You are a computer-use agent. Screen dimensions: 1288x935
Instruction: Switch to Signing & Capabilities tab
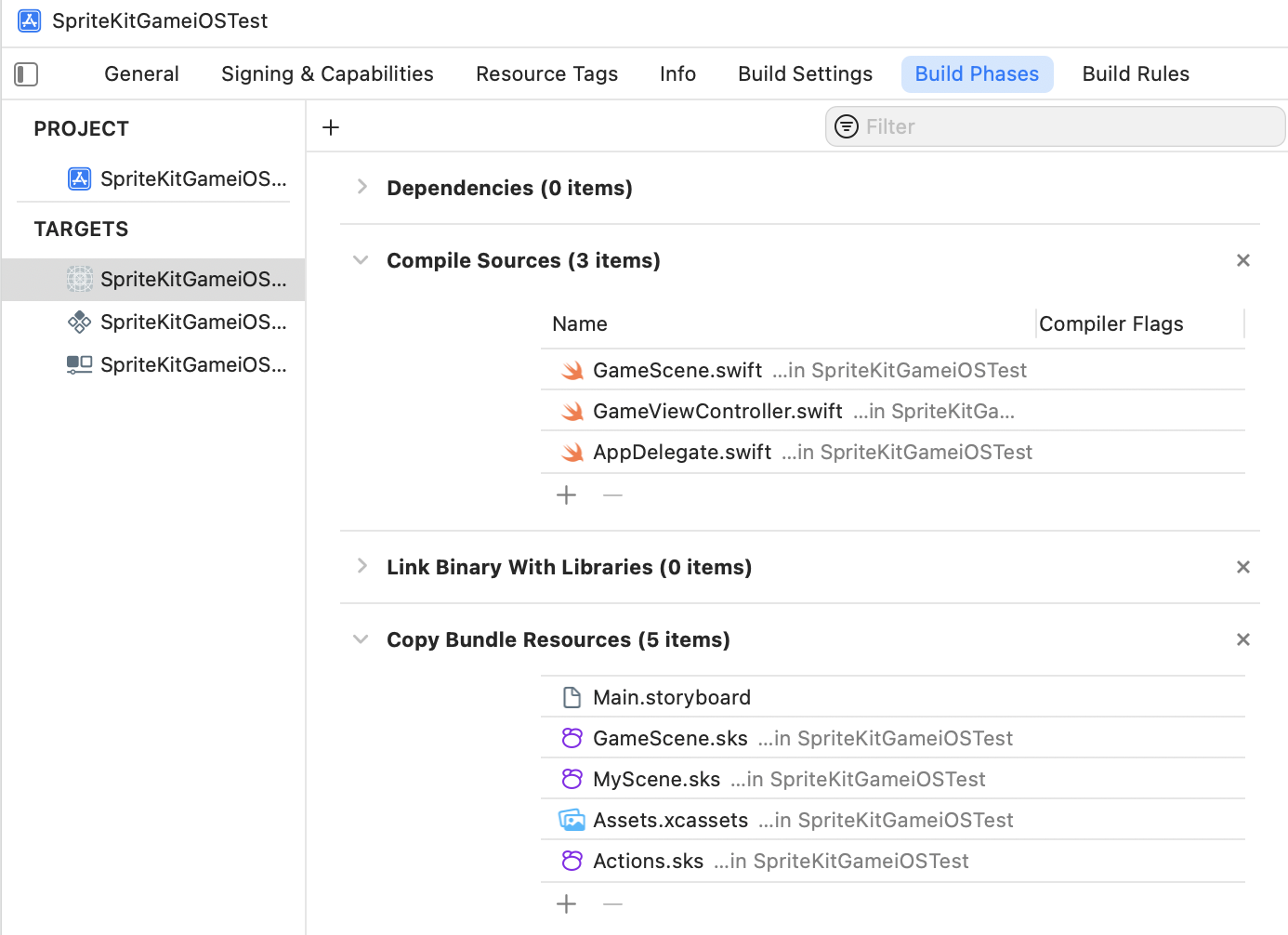(x=327, y=74)
